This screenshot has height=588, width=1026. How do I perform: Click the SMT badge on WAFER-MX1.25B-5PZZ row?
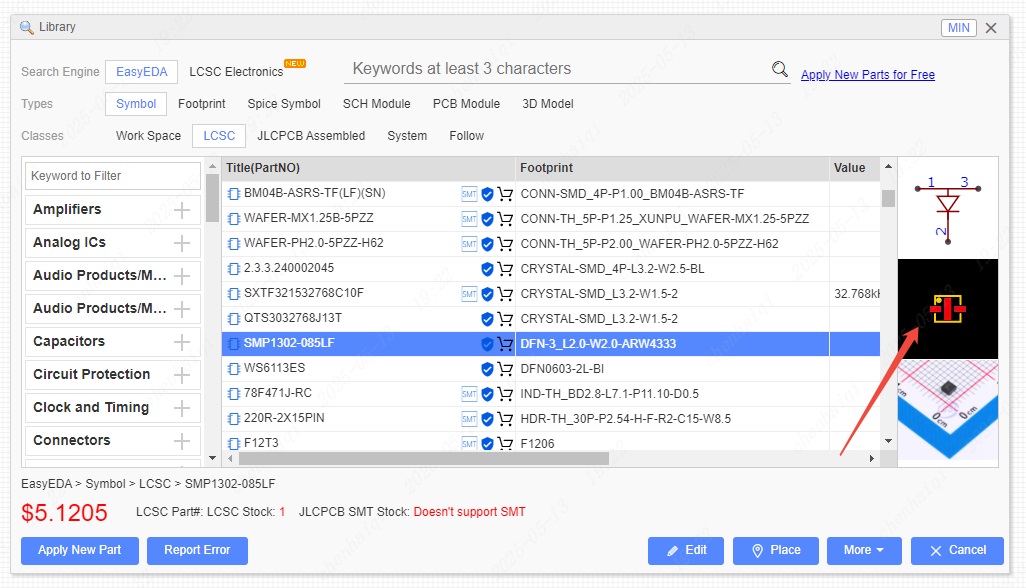pos(469,219)
